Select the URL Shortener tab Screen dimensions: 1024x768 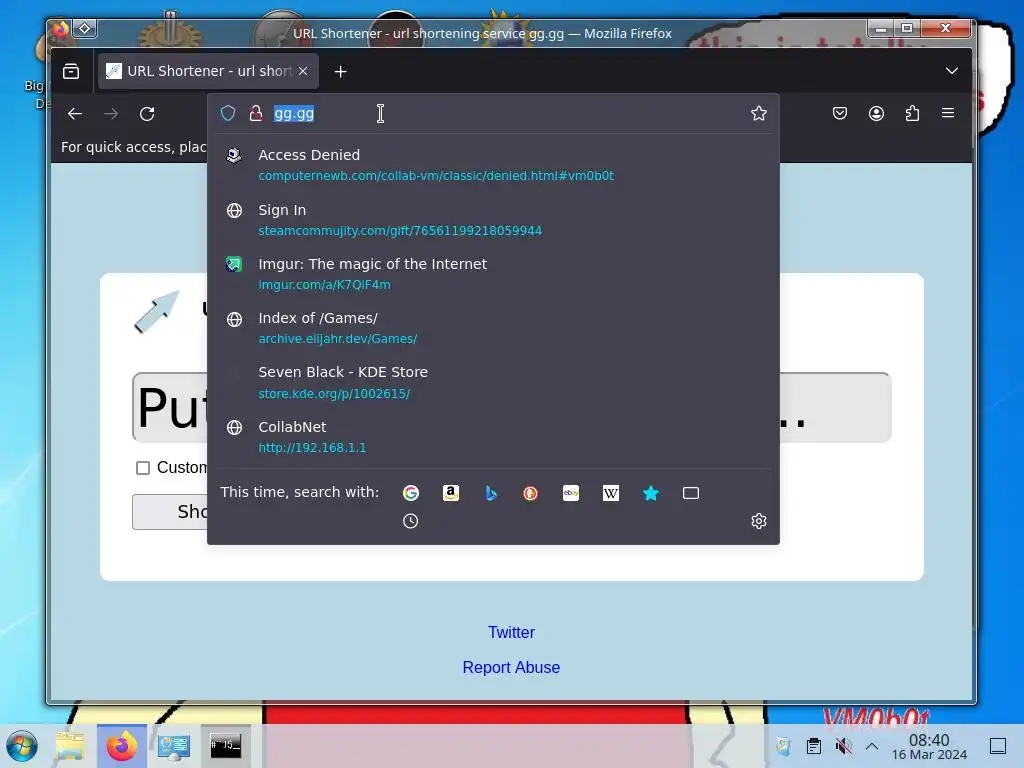pyautogui.click(x=208, y=71)
